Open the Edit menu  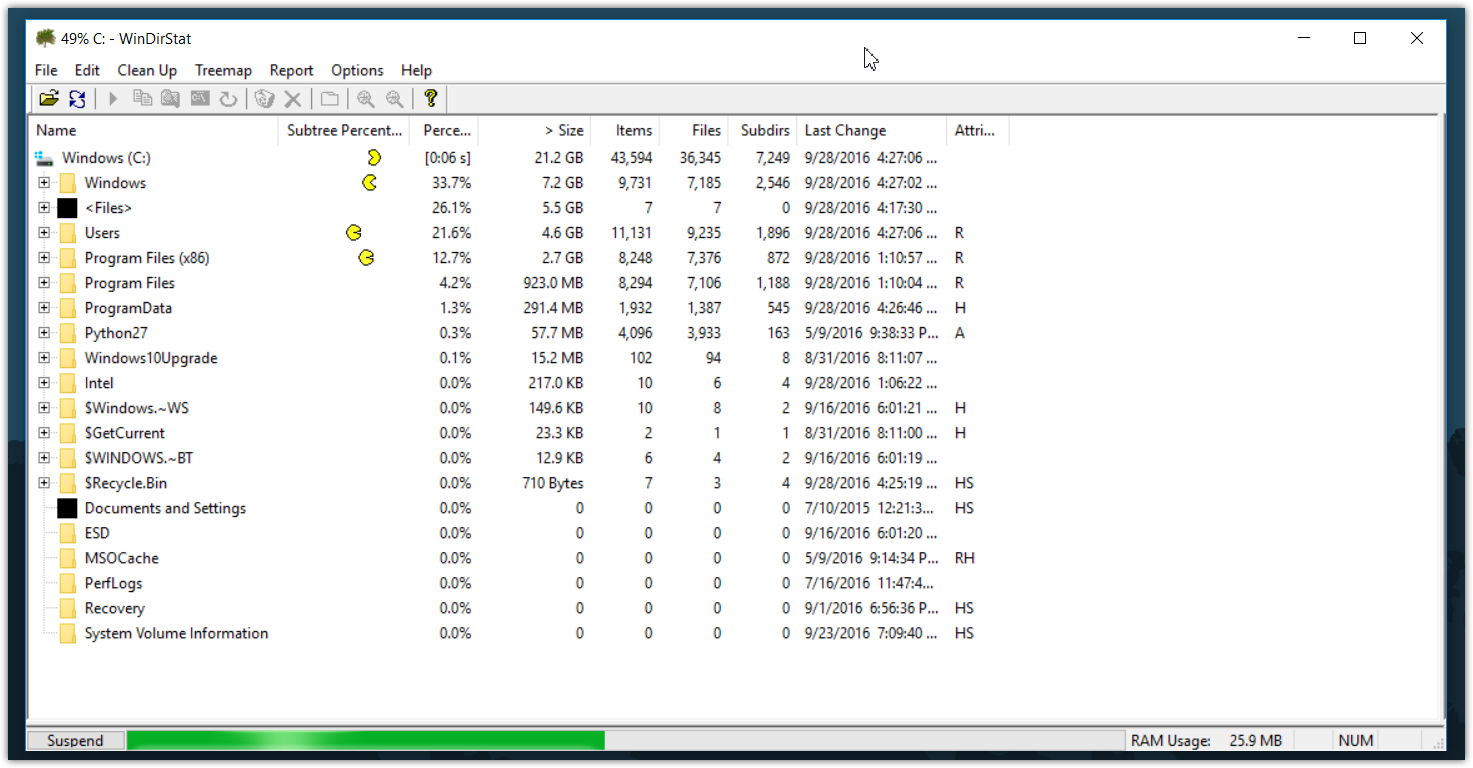(x=87, y=70)
